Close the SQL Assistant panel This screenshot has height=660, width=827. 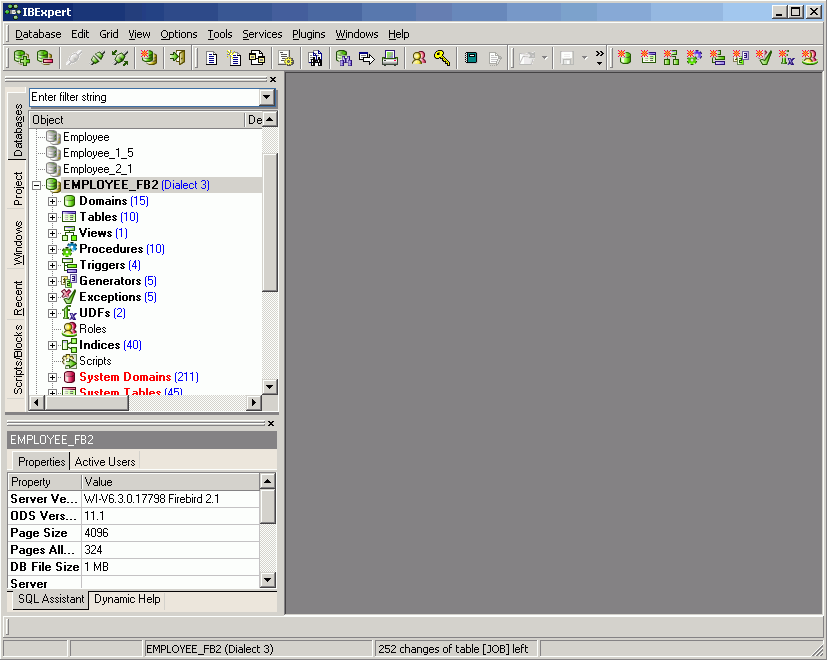271,424
